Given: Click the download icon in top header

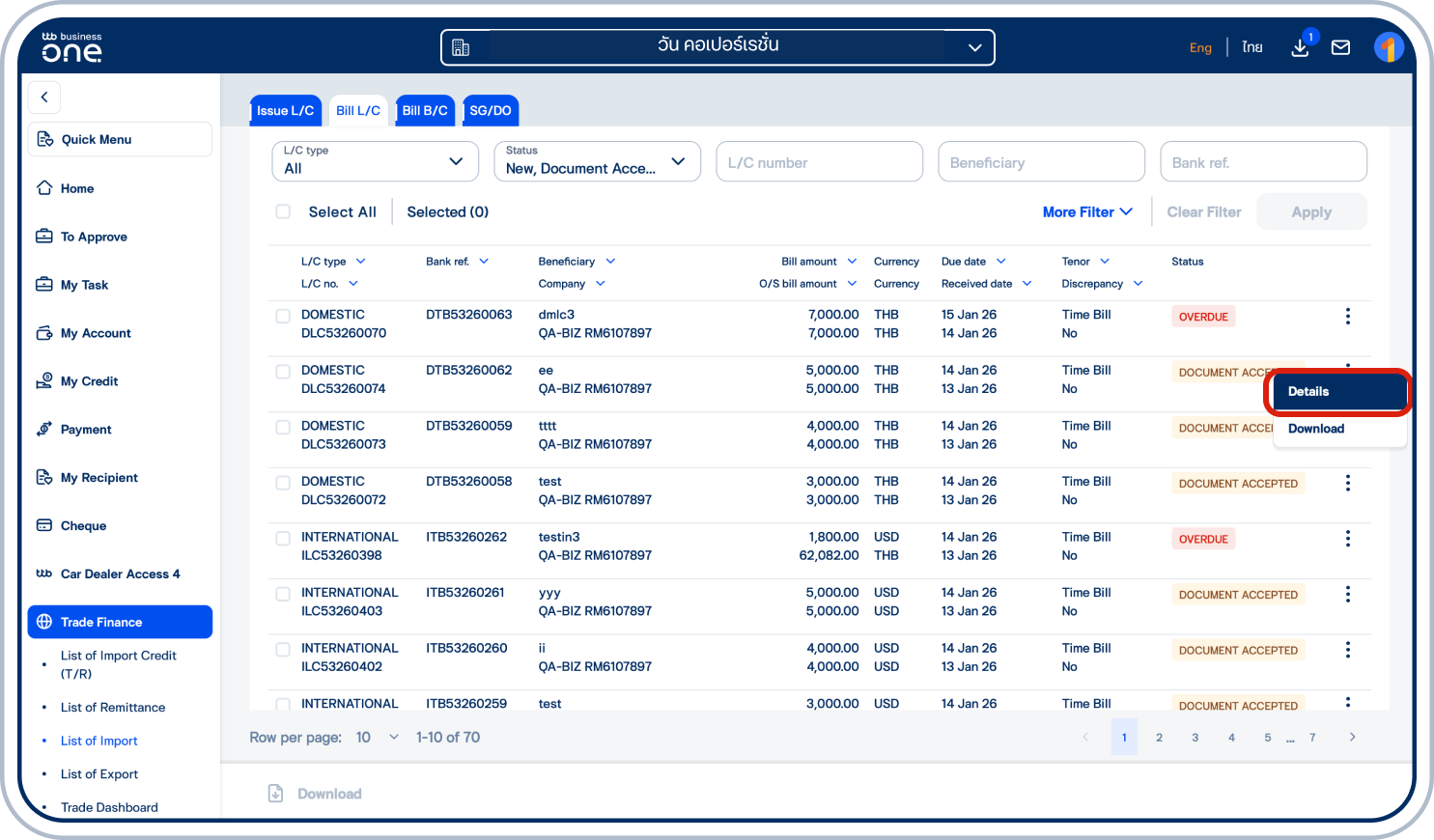Looking at the screenshot, I should pos(1300,47).
